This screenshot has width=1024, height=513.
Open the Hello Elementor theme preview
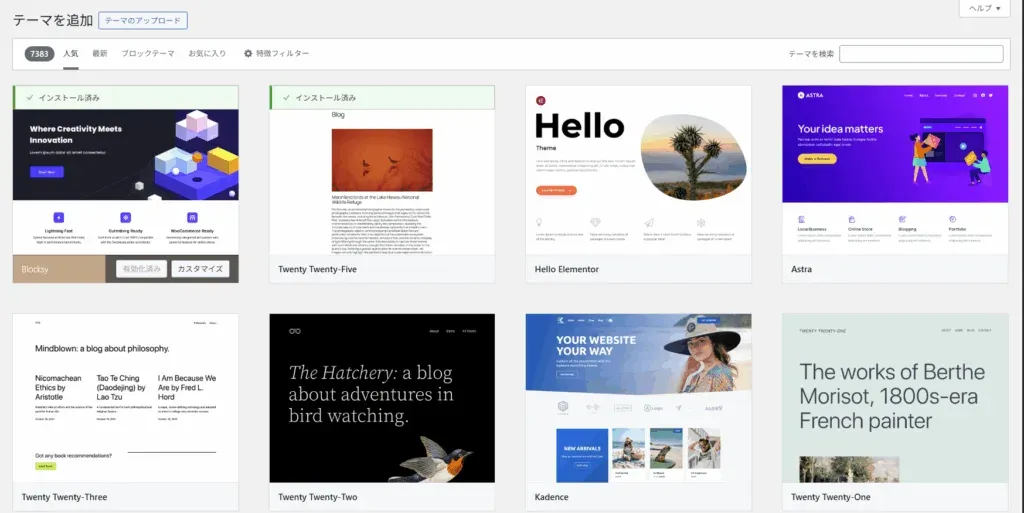(638, 170)
